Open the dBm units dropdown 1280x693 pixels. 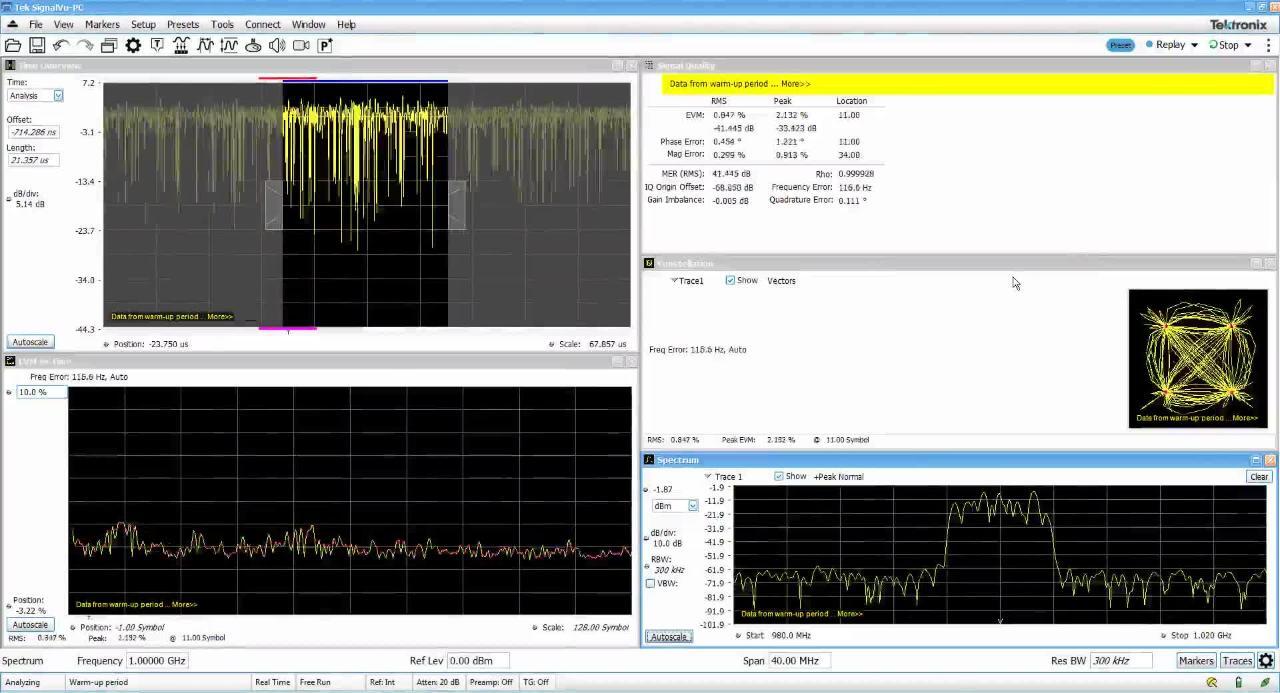692,506
